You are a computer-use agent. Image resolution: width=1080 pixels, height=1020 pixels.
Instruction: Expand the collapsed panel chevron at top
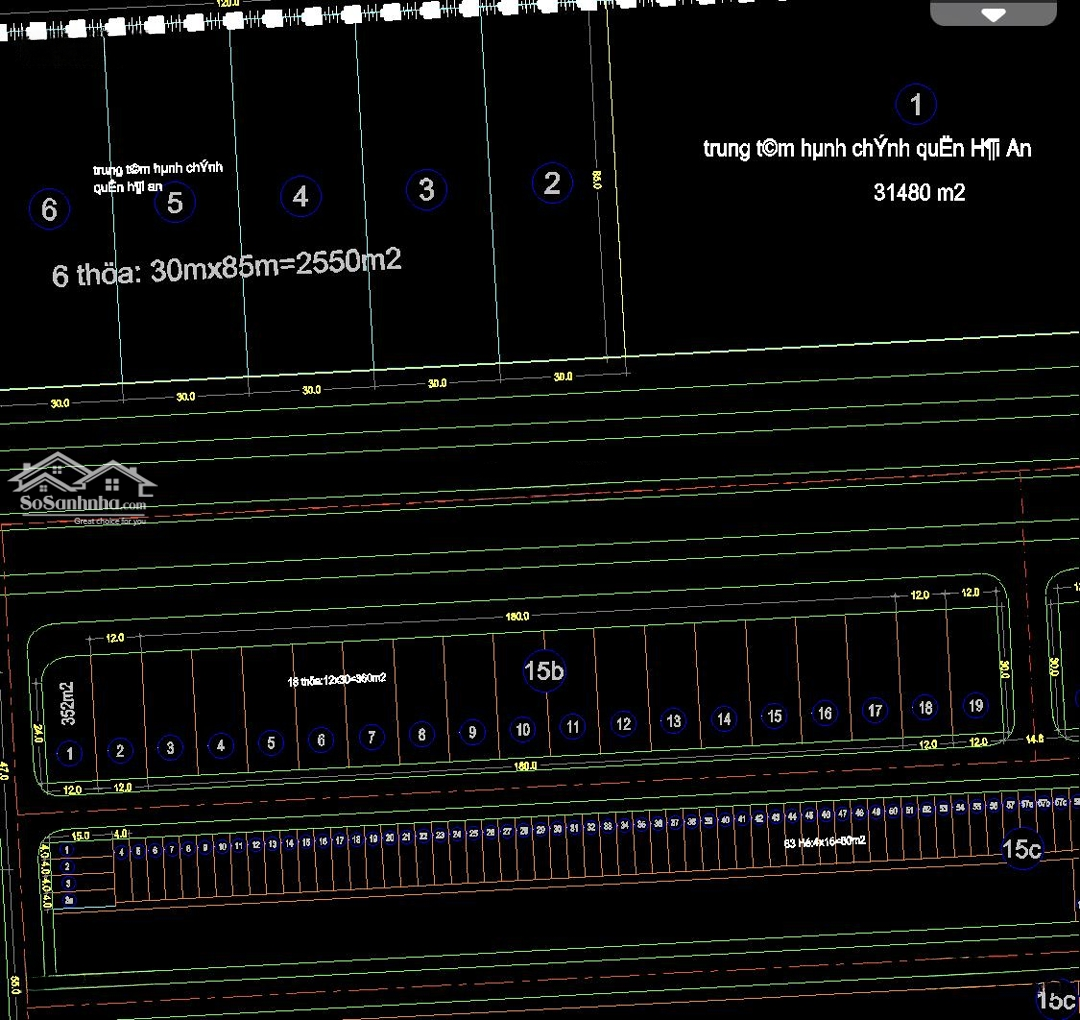click(993, 14)
